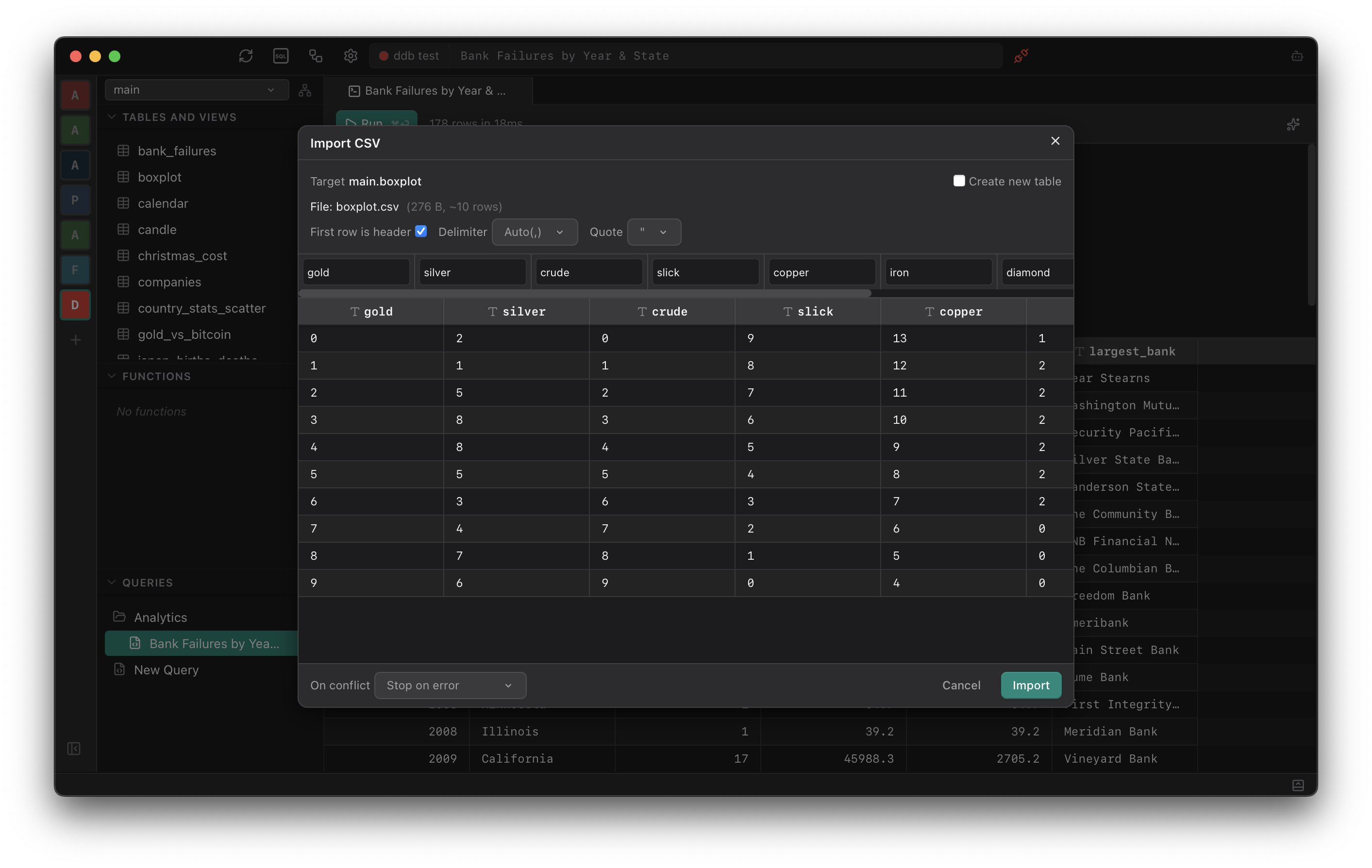The height and width of the screenshot is (868, 1372).
Task: Open the schema diagram icon beside main
Action: (305, 90)
